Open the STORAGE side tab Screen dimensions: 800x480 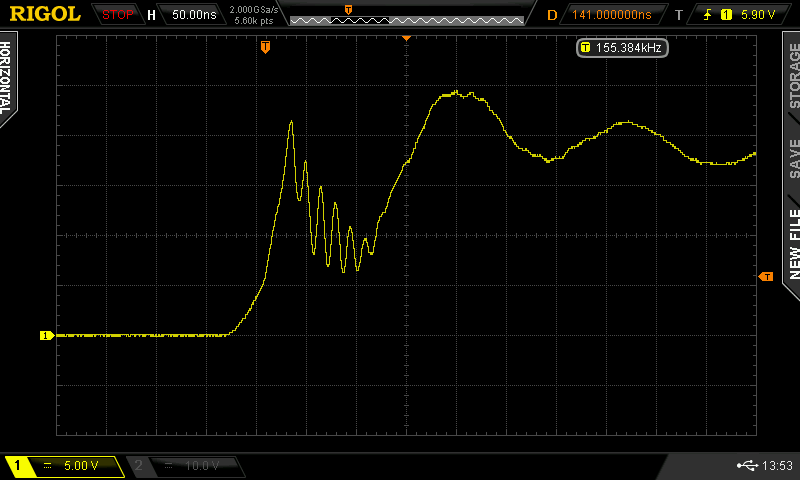[792, 75]
